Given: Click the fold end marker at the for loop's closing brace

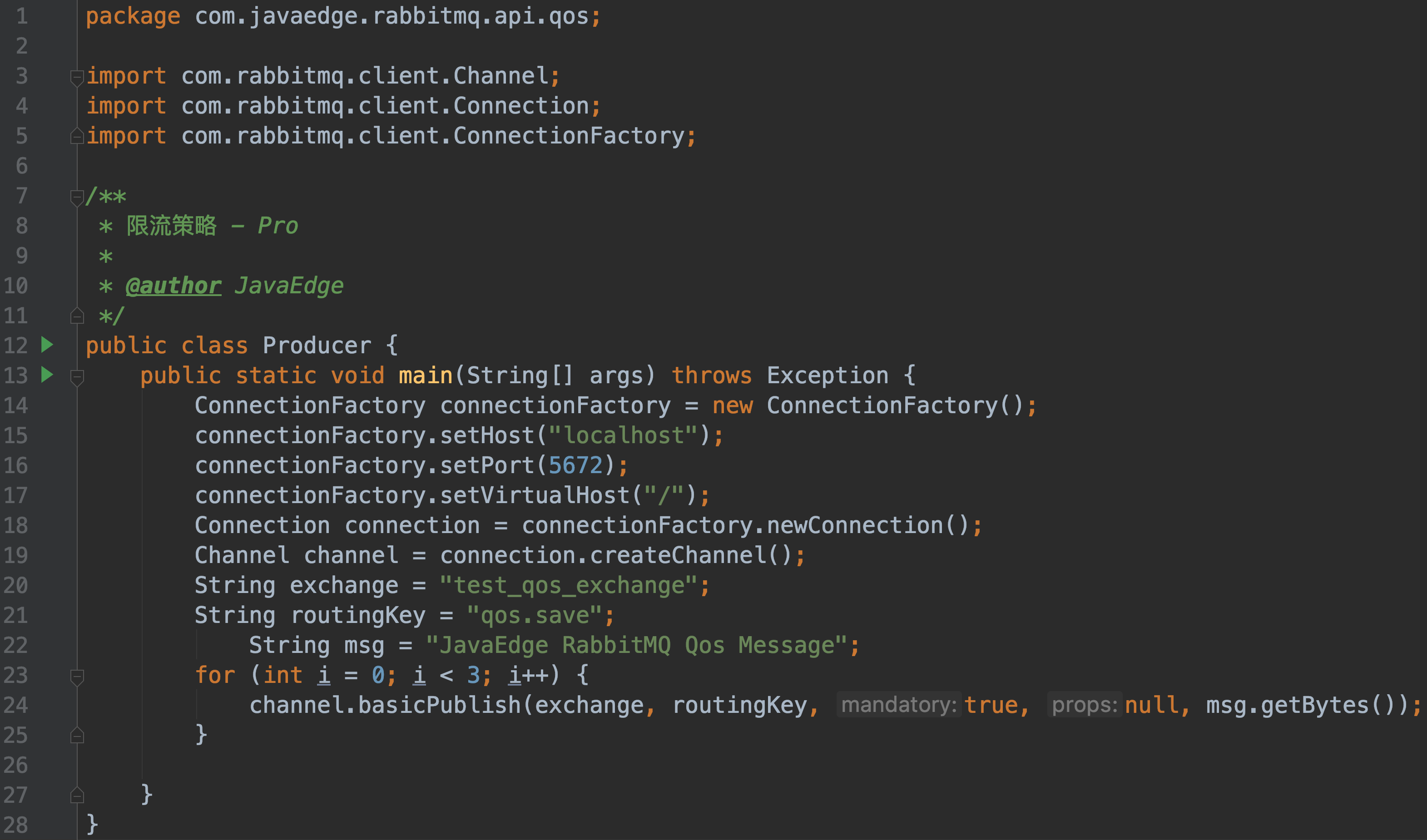Looking at the screenshot, I should (x=77, y=735).
